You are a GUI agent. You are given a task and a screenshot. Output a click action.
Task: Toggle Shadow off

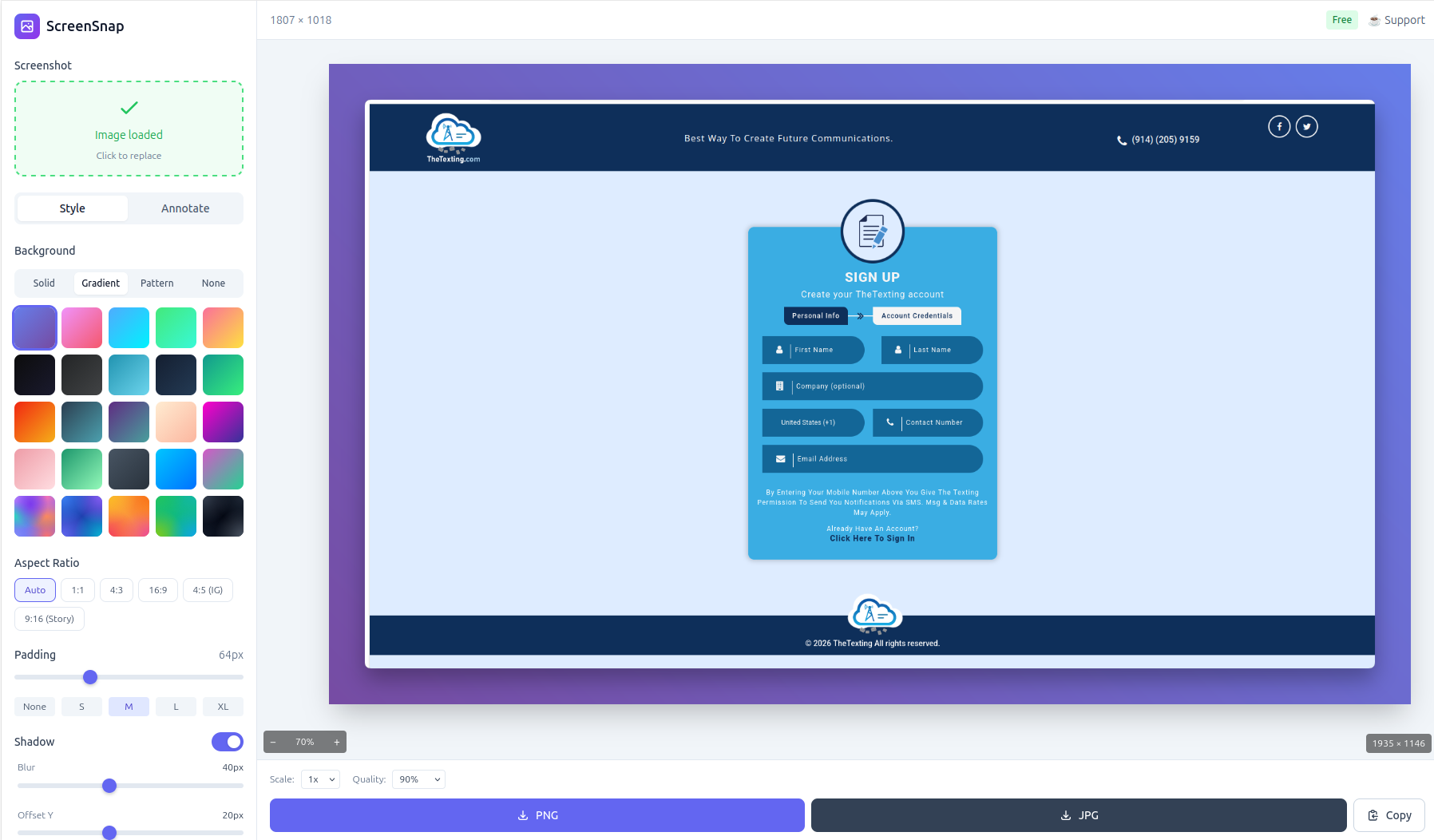coord(227,742)
